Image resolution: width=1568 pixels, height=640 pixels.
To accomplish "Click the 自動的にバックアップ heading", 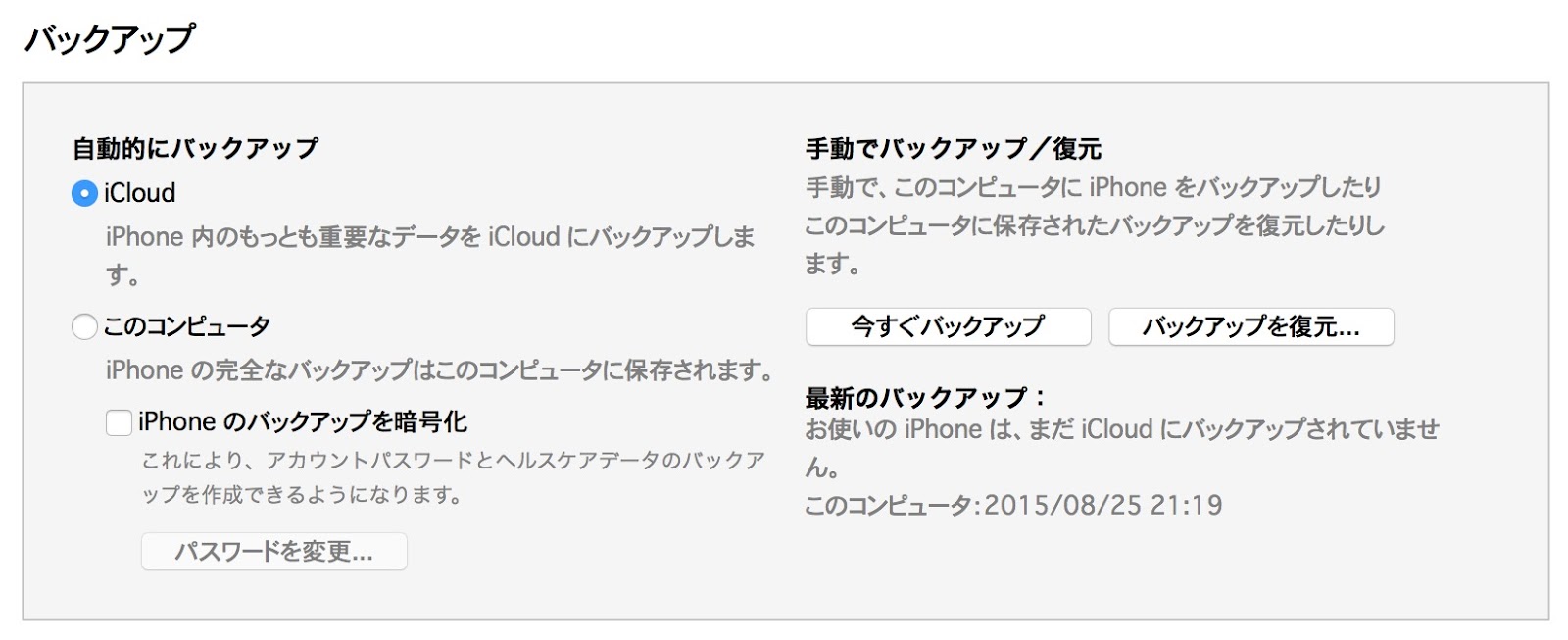I will 195,148.
